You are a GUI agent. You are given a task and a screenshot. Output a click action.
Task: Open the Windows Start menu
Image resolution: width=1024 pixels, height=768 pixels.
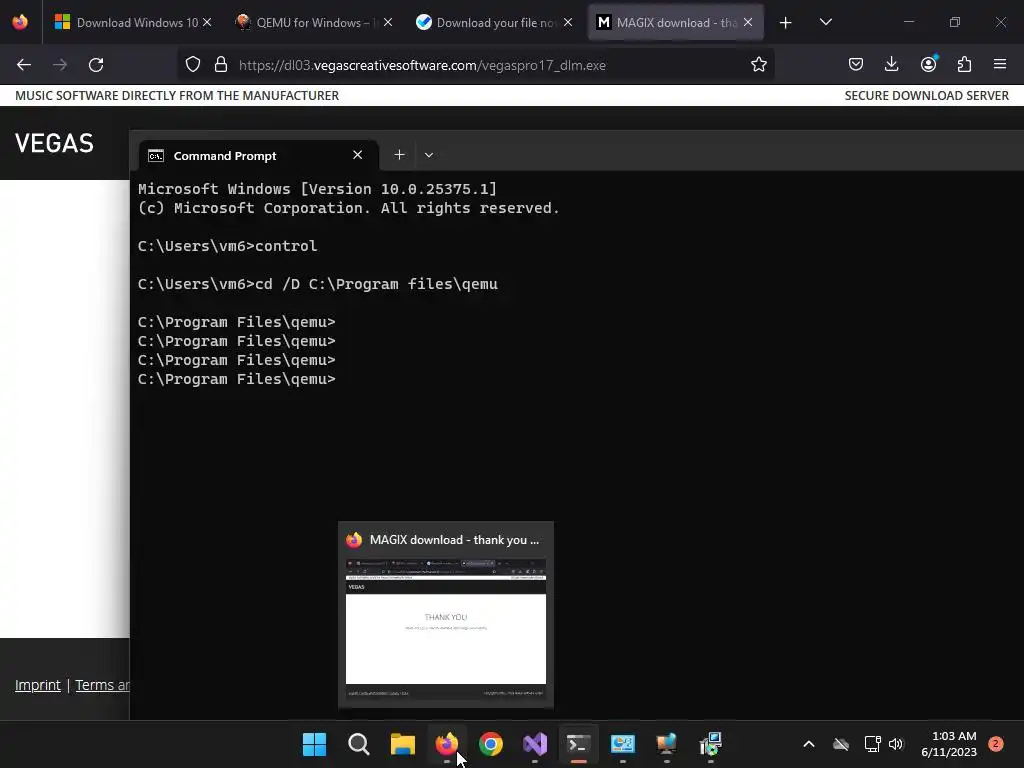(314, 744)
